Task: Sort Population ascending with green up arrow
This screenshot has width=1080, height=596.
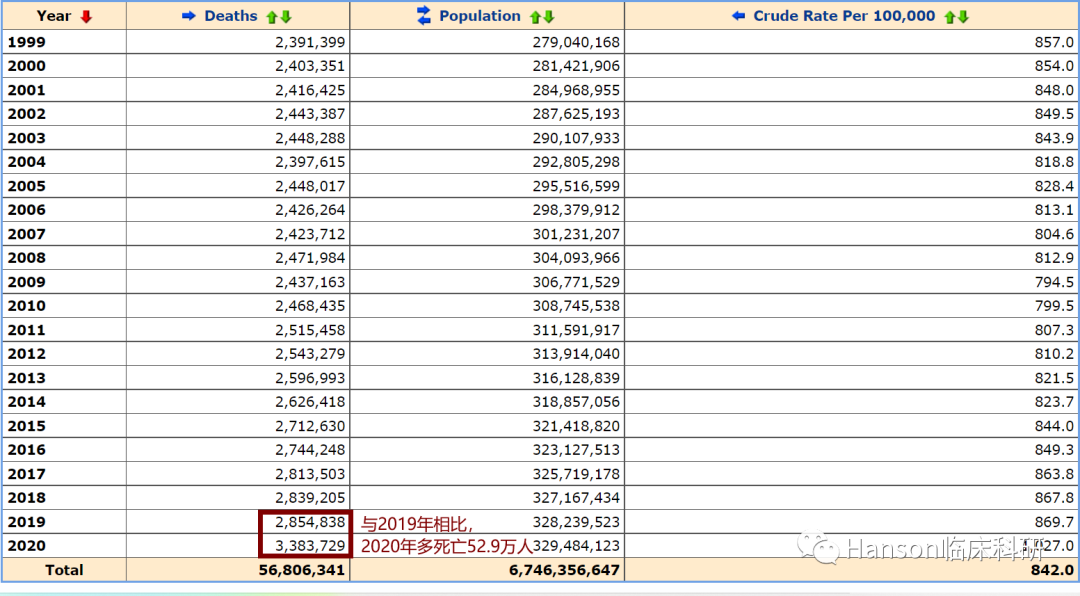Action: 535,17
